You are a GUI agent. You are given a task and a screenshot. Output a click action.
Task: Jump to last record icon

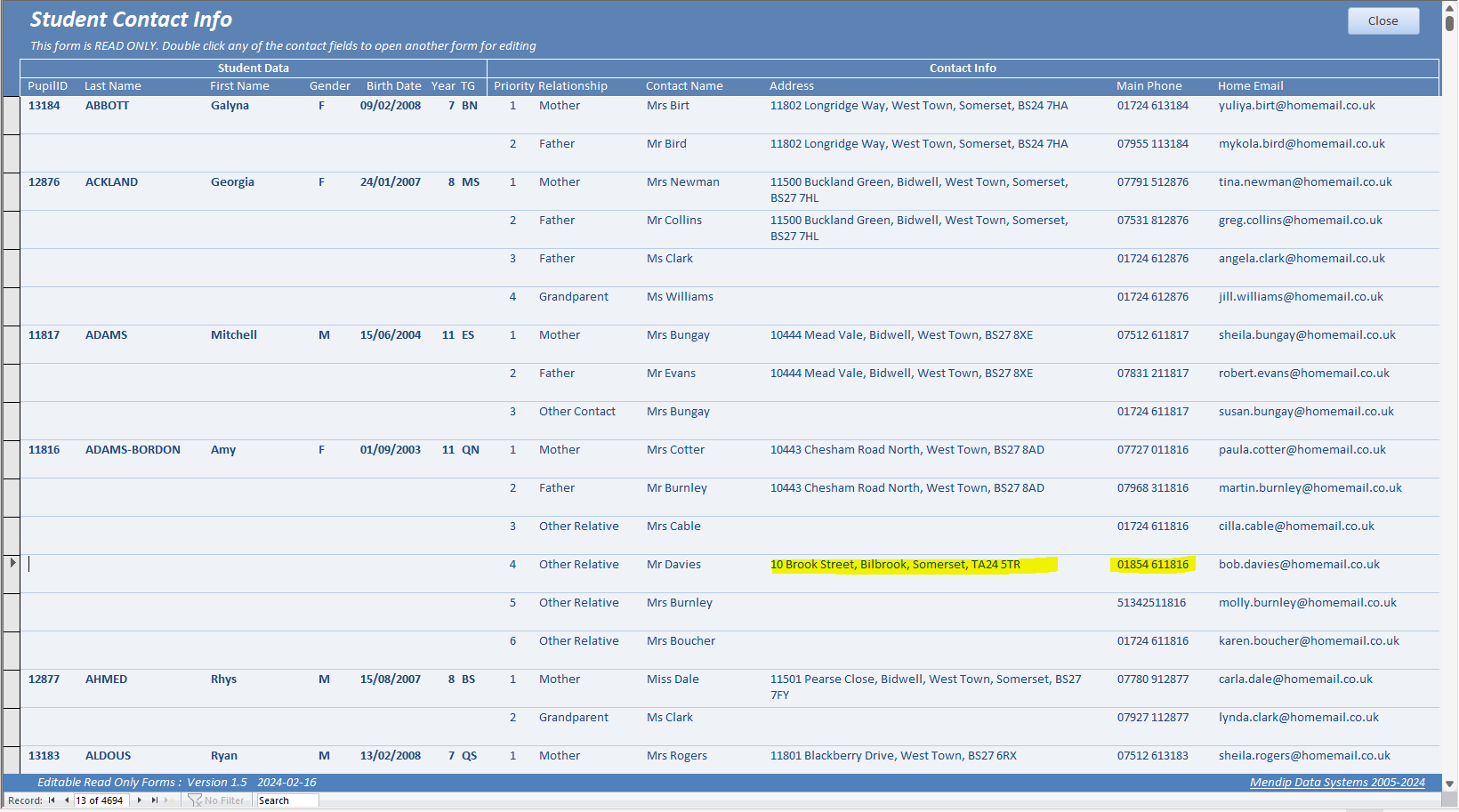click(154, 800)
